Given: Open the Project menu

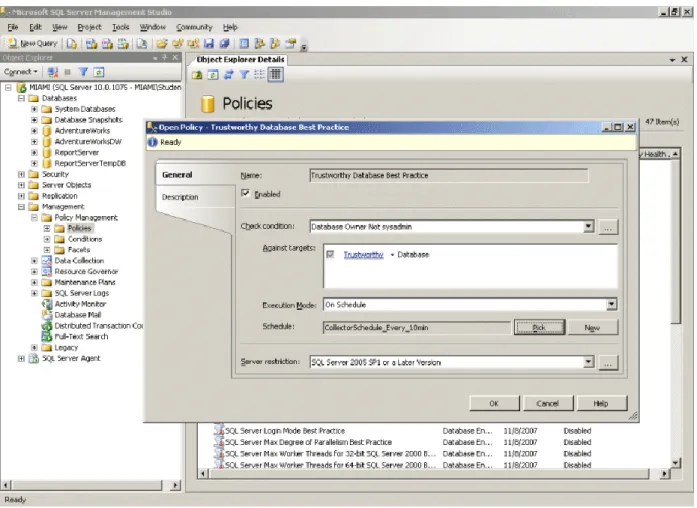Looking at the screenshot, I should point(89,27).
